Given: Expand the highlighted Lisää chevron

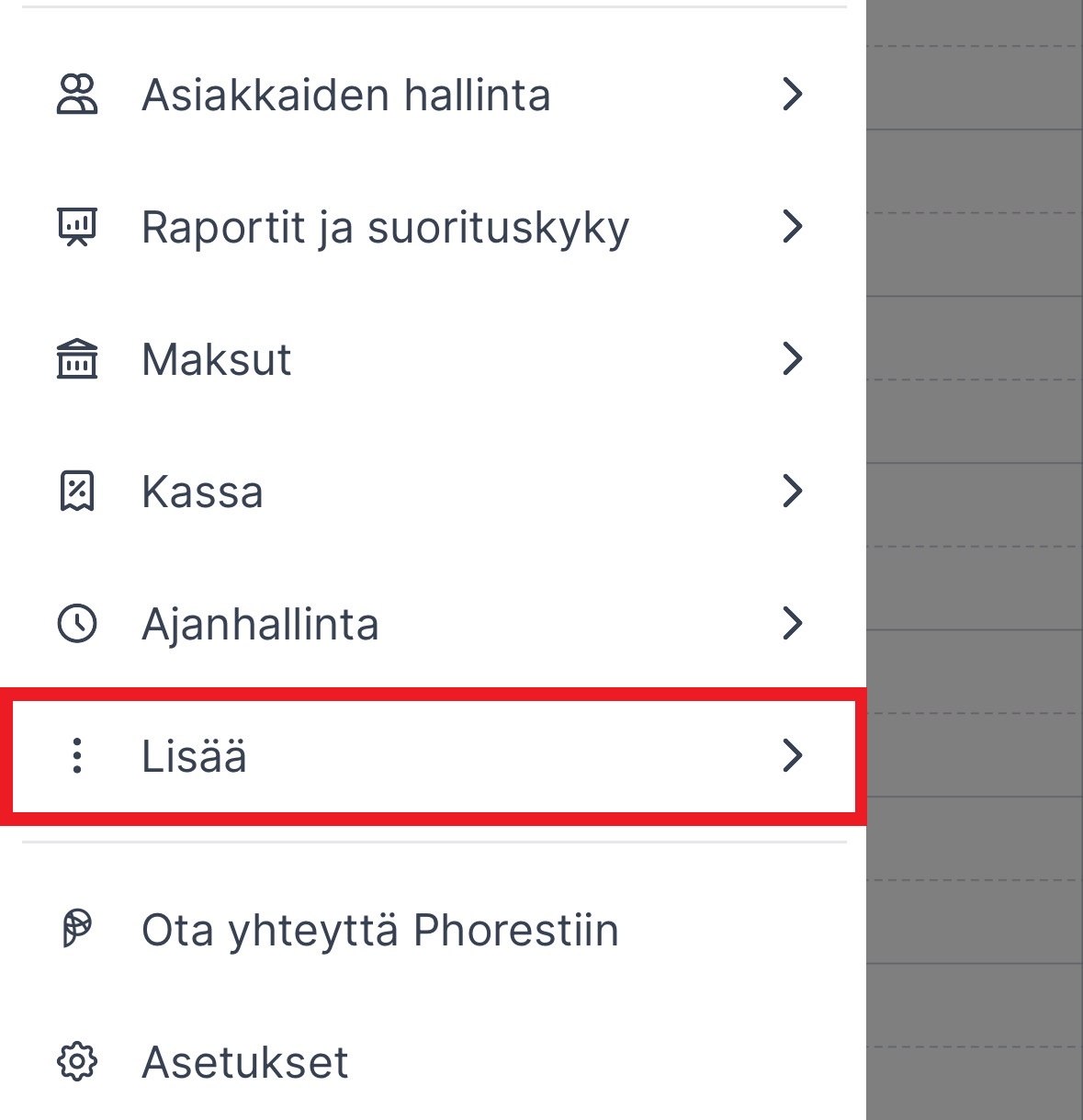Looking at the screenshot, I should click(x=794, y=755).
